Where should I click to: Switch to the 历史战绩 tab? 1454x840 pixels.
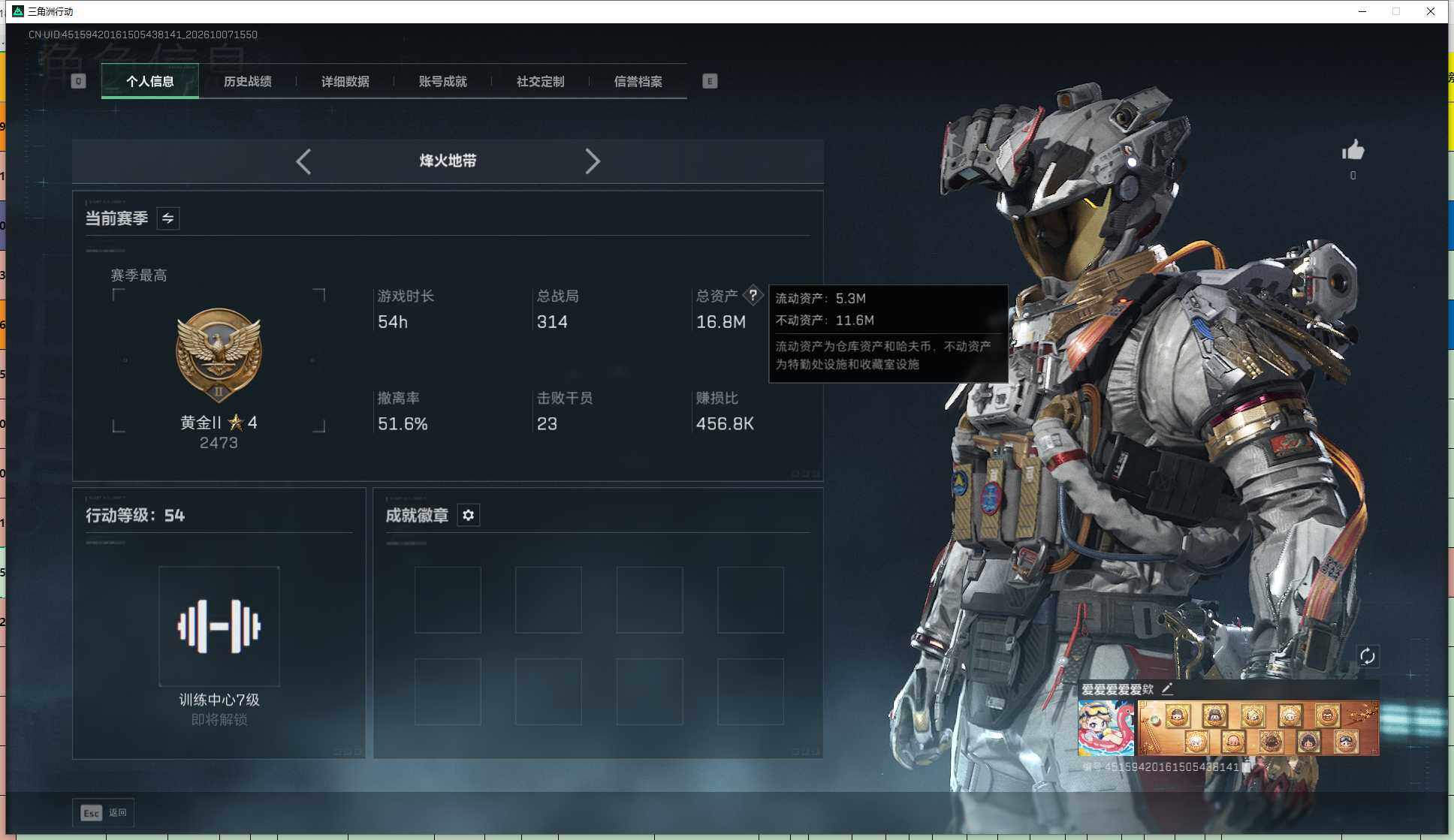(x=248, y=81)
